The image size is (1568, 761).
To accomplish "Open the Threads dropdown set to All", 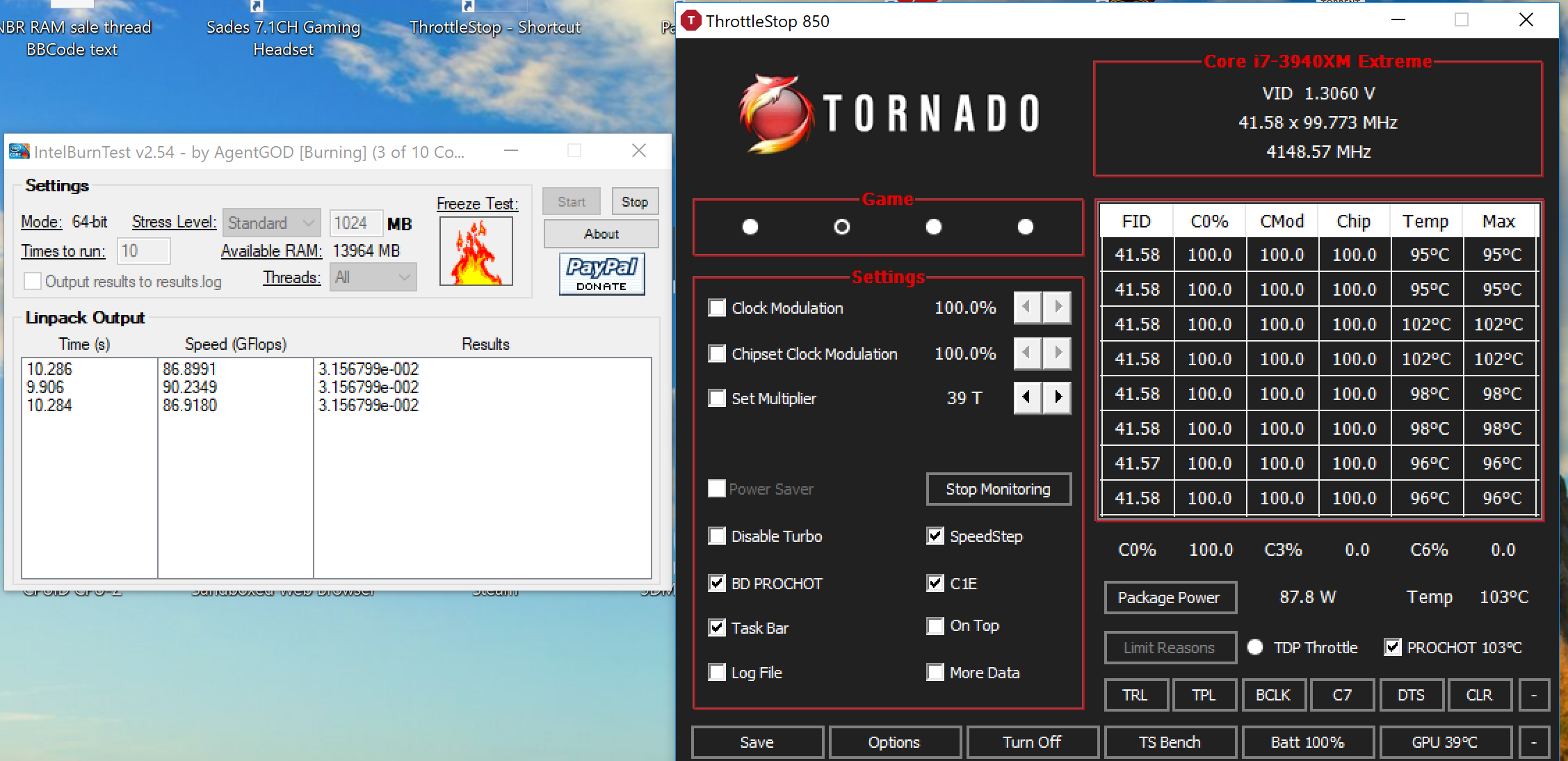I will pos(373,277).
